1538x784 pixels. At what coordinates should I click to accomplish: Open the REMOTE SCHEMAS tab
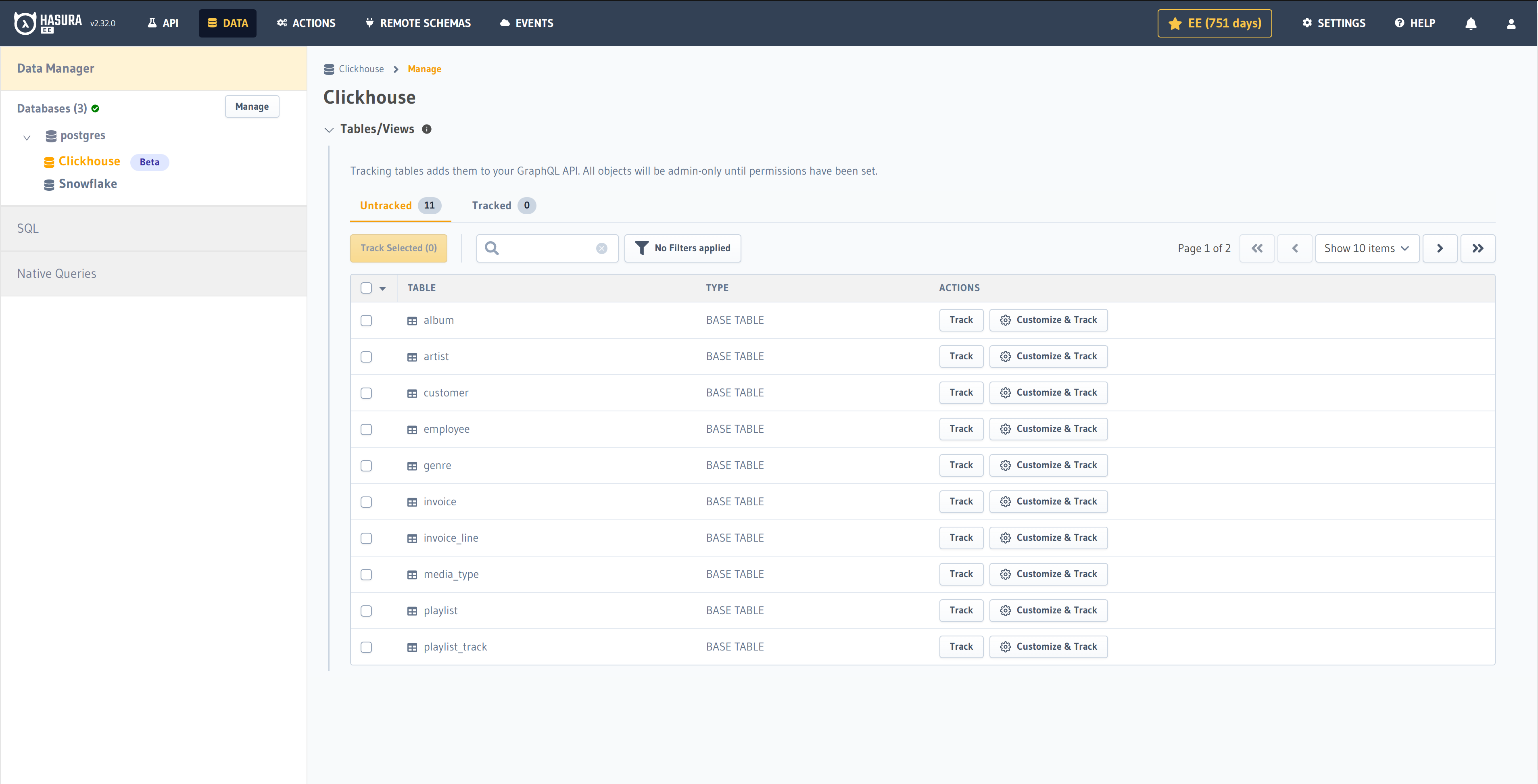[x=418, y=23]
